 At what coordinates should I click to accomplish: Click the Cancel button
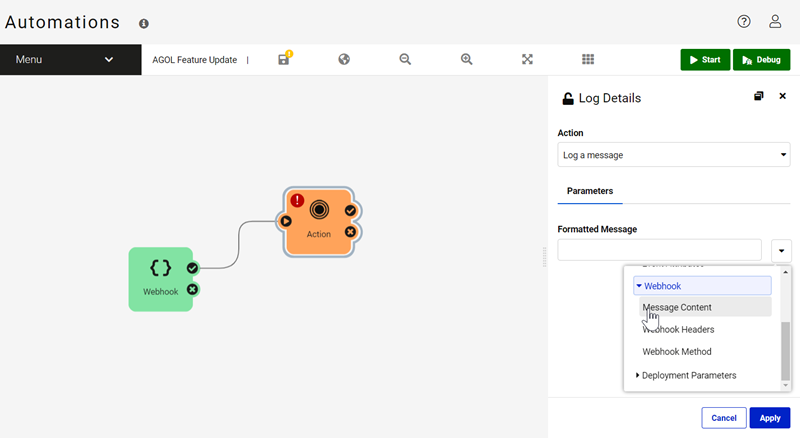pos(723,418)
